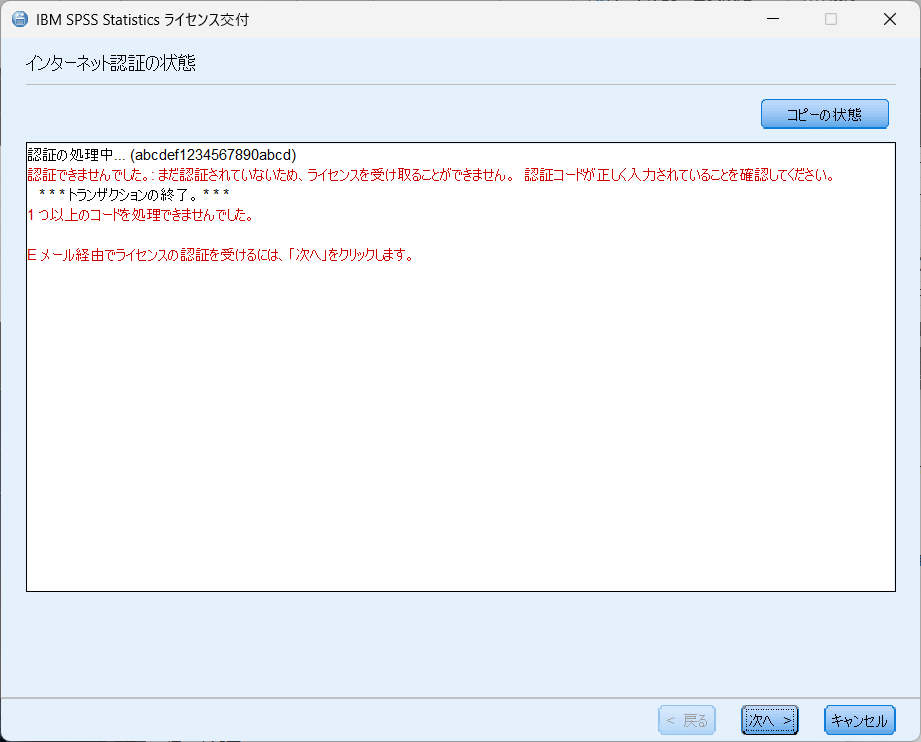This screenshot has height=742, width=921.
Task: Click the disabled < 戻る button
Action: point(687,720)
